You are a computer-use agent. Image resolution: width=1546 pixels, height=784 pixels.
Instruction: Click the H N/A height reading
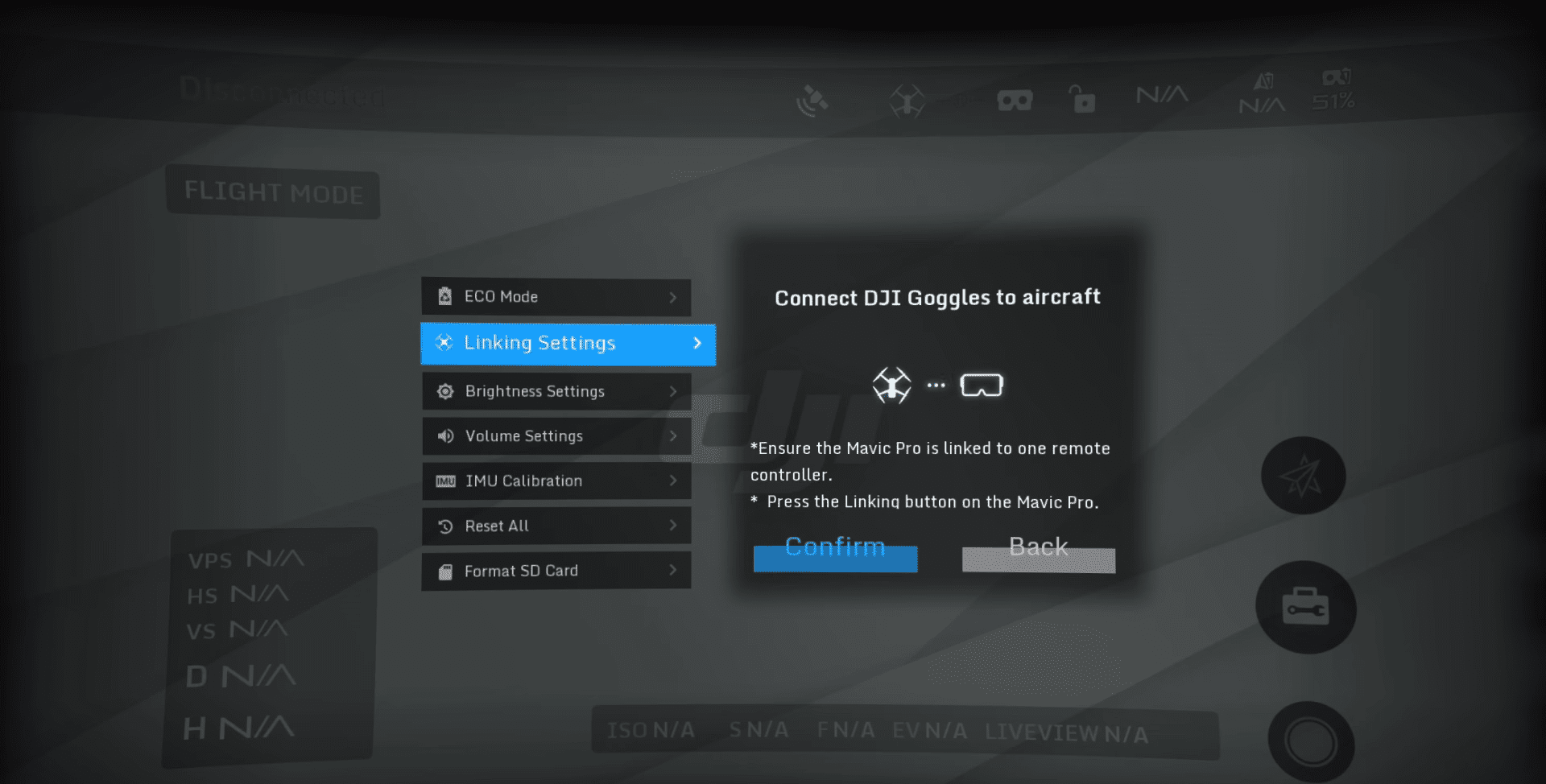point(238,728)
